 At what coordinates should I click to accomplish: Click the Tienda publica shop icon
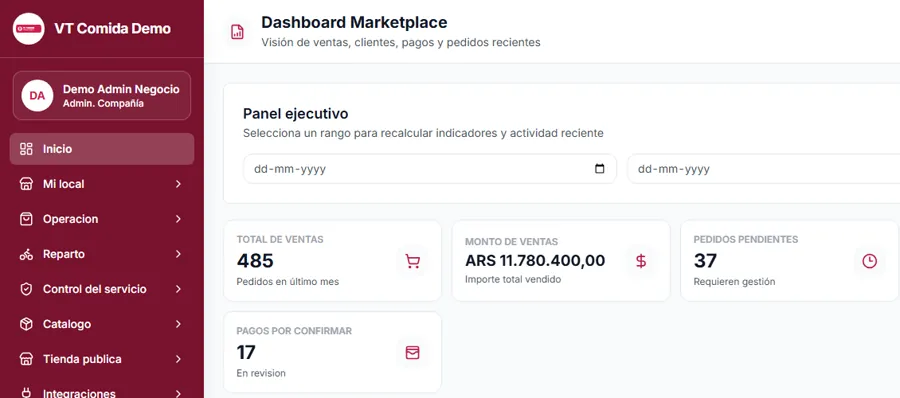(26, 360)
